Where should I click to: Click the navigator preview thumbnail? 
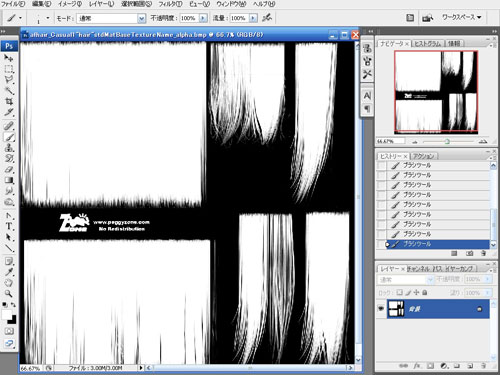[436, 92]
